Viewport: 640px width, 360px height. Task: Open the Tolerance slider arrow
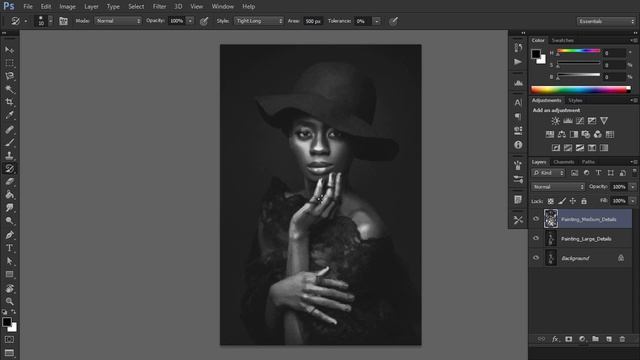click(x=377, y=21)
